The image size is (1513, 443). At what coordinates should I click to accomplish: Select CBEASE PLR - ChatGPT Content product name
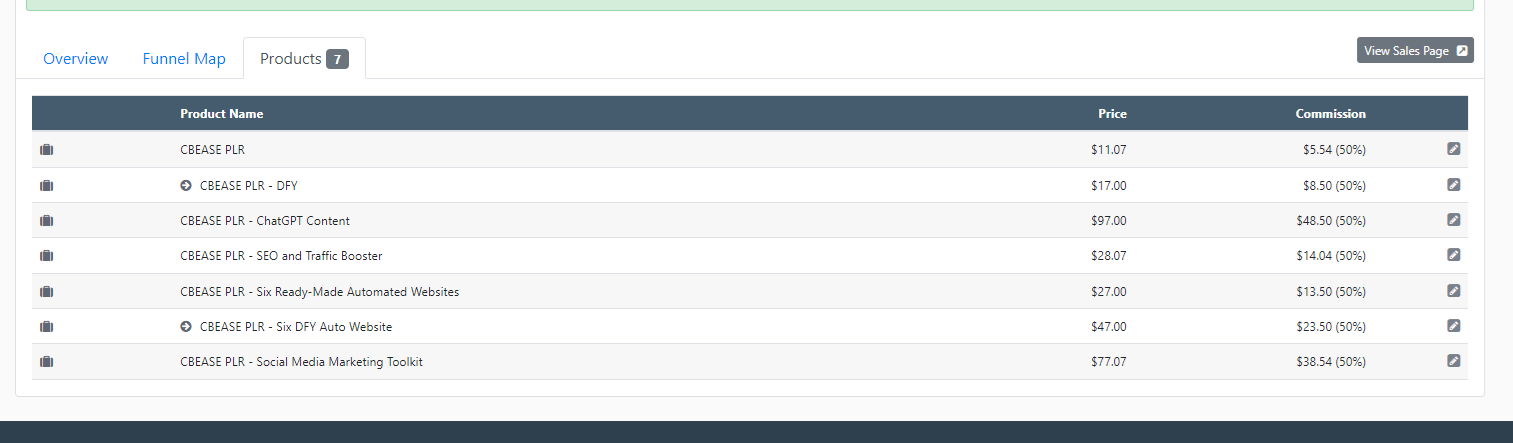264,221
